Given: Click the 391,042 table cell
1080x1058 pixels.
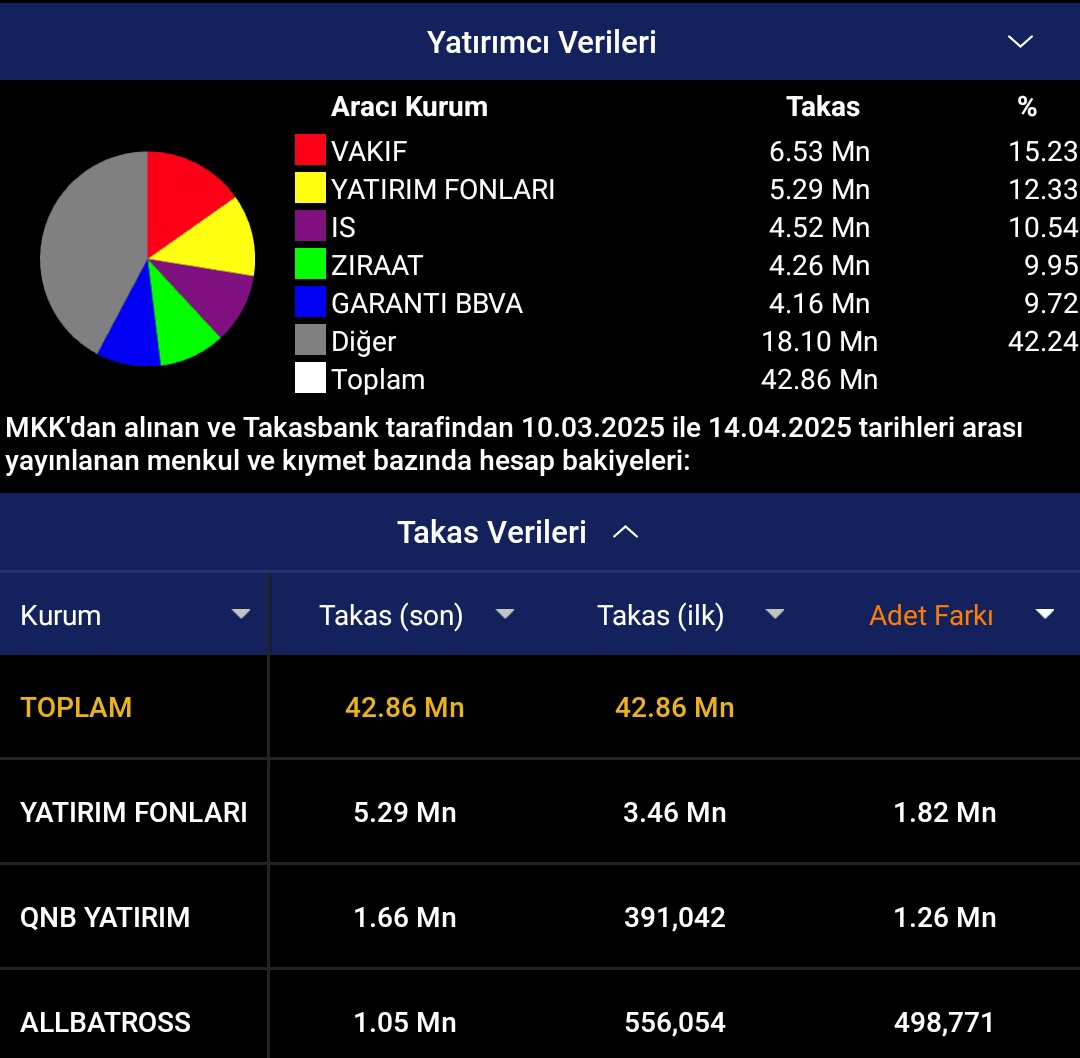Looking at the screenshot, I should tap(675, 917).
